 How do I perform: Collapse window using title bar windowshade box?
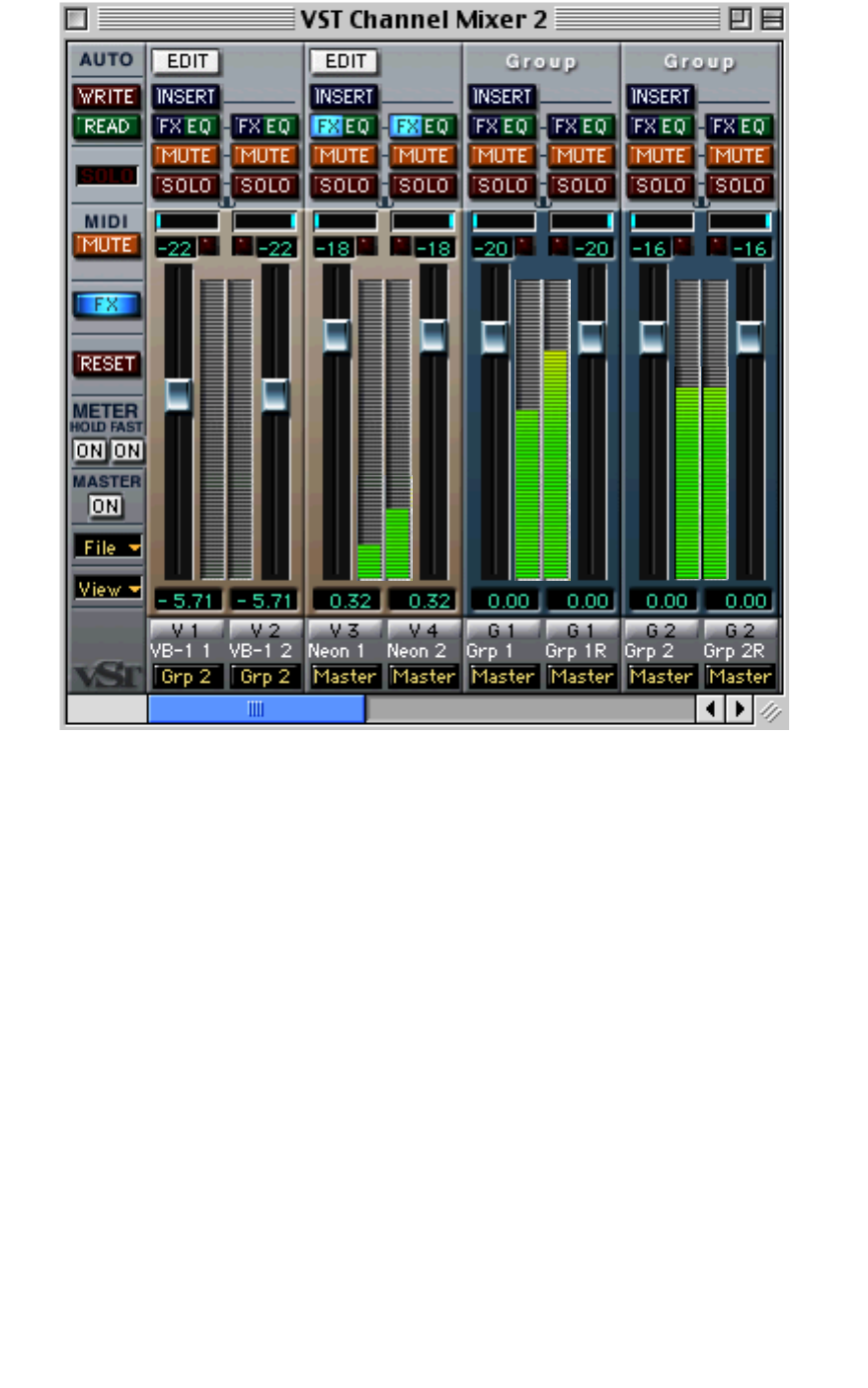click(x=772, y=19)
